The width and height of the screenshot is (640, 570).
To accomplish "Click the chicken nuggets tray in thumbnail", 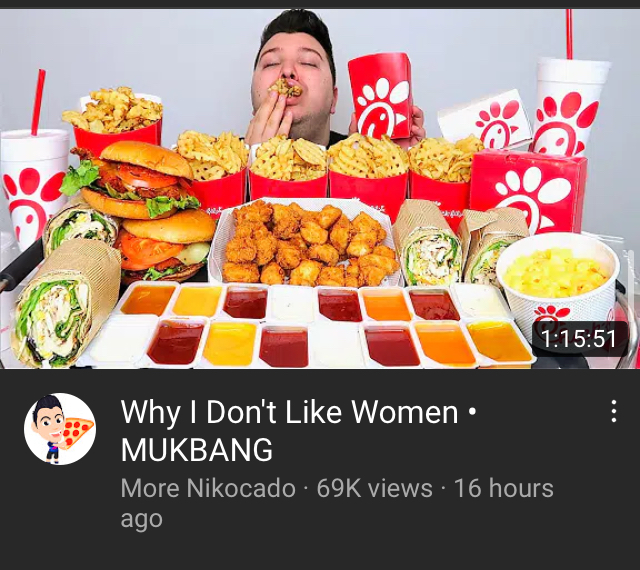I will (304, 243).
